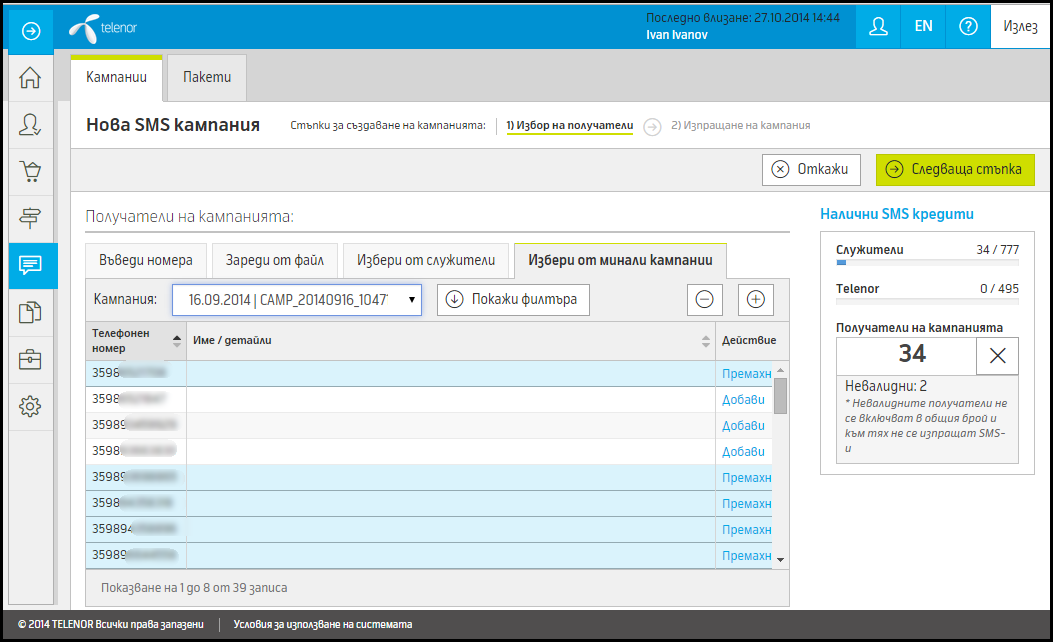Click 0 / 495 credits value
The height and width of the screenshot is (642, 1053).
(x=999, y=289)
